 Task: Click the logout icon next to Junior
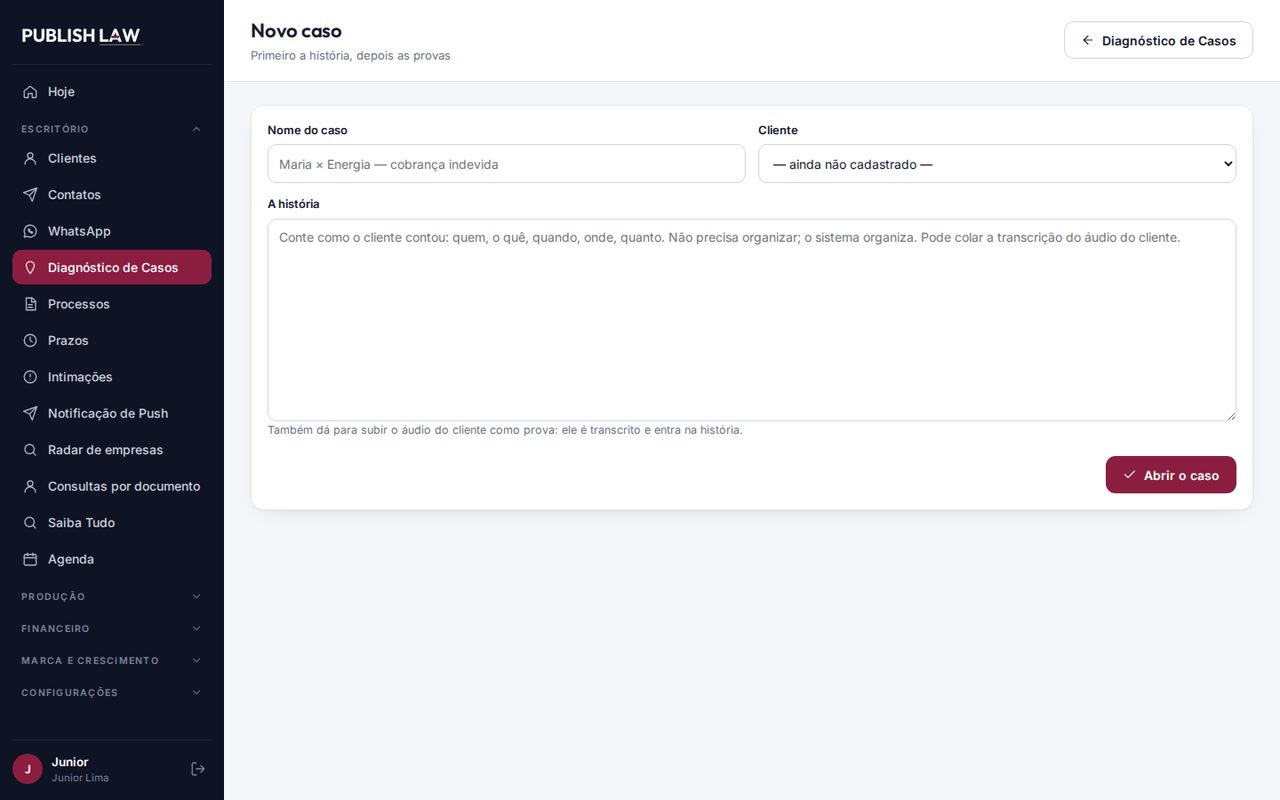click(x=198, y=769)
